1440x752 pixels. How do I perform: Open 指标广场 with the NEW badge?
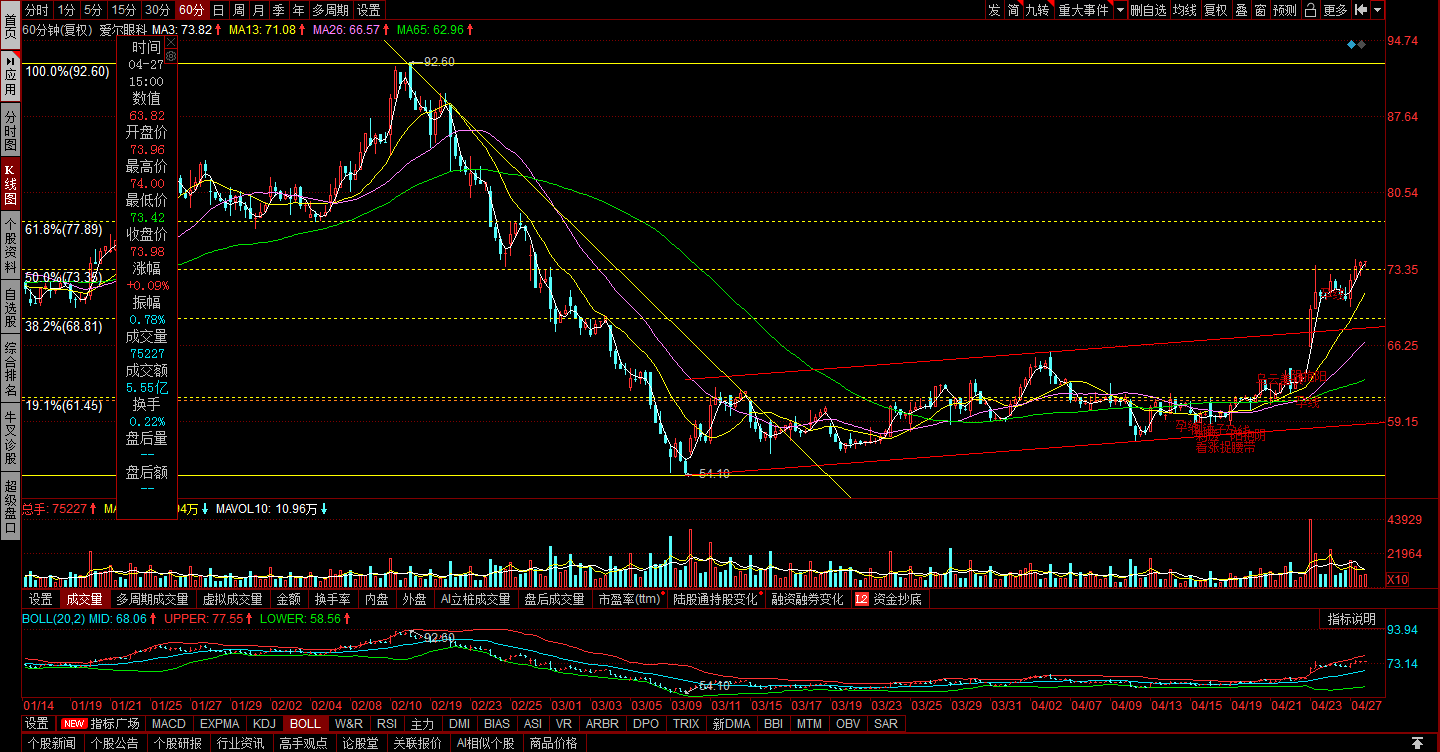coord(100,723)
